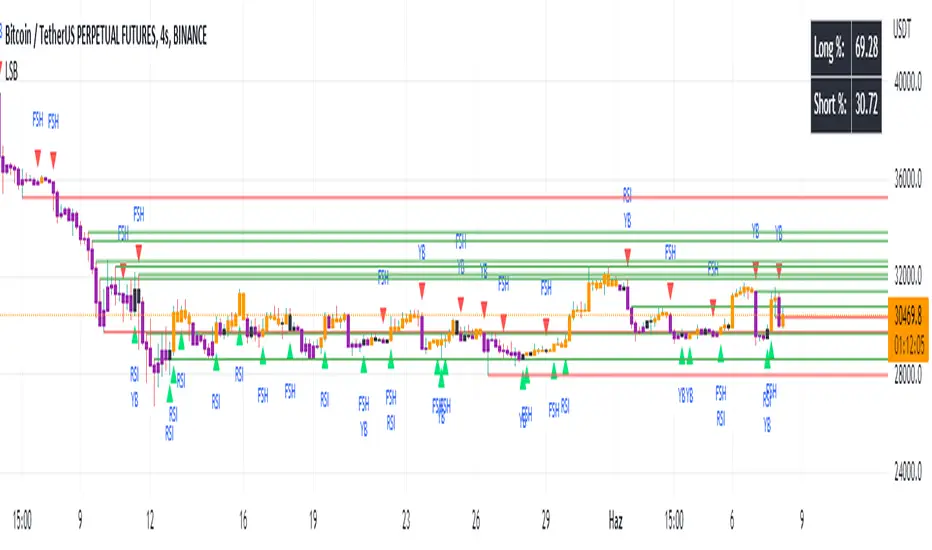The height and width of the screenshot is (550, 932).
Task: Click the Bitcoin / TetherUS PERPETUAL FUTURES title
Action: pyautogui.click(x=106, y=36)
